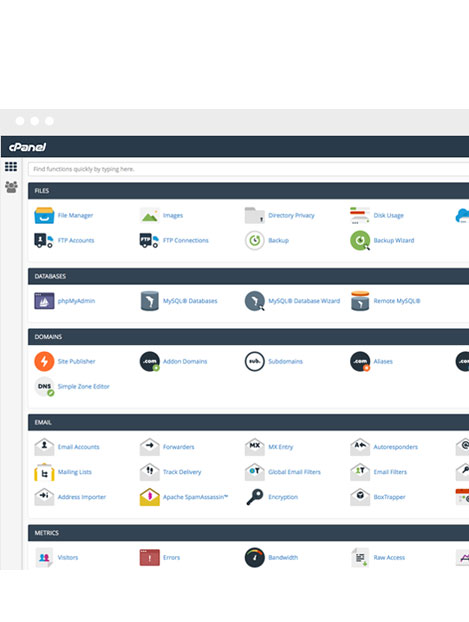Click the Address Importer icon
The width and height of the screenshot is (469, 622).
coord(44,497)
